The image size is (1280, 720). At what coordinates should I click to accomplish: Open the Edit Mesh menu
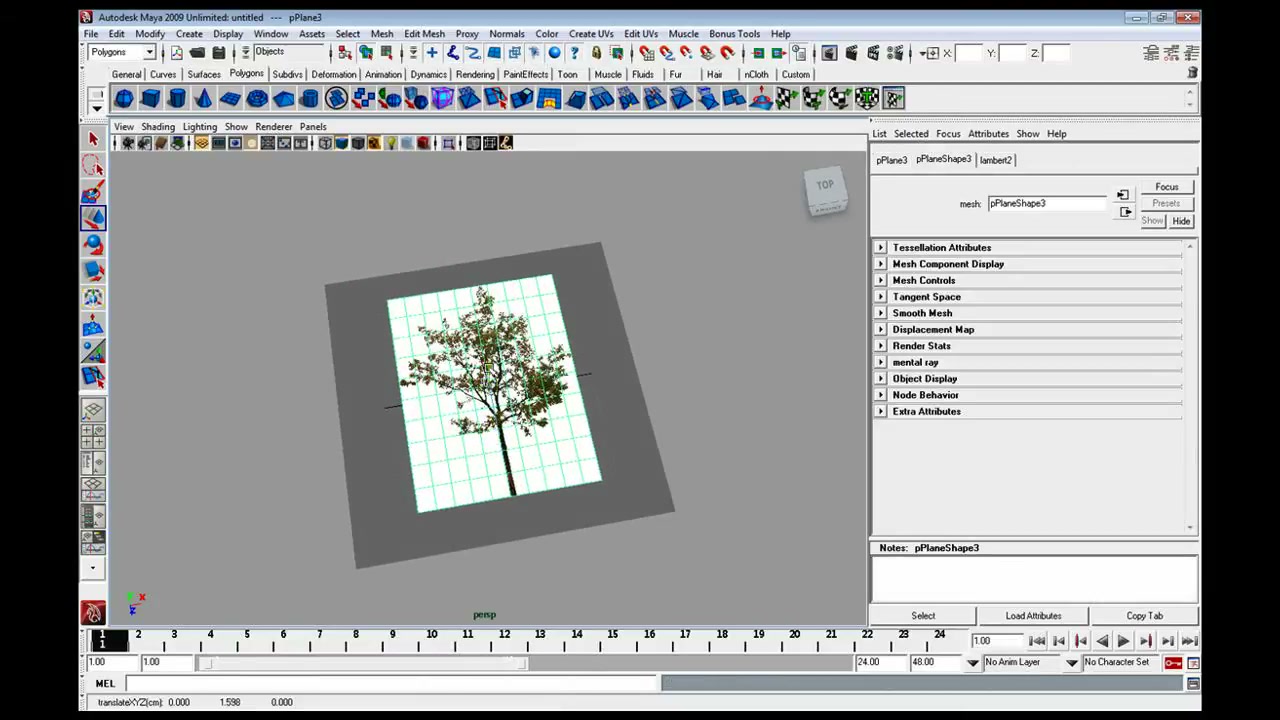pyautogui.click(x=424, y=34)
